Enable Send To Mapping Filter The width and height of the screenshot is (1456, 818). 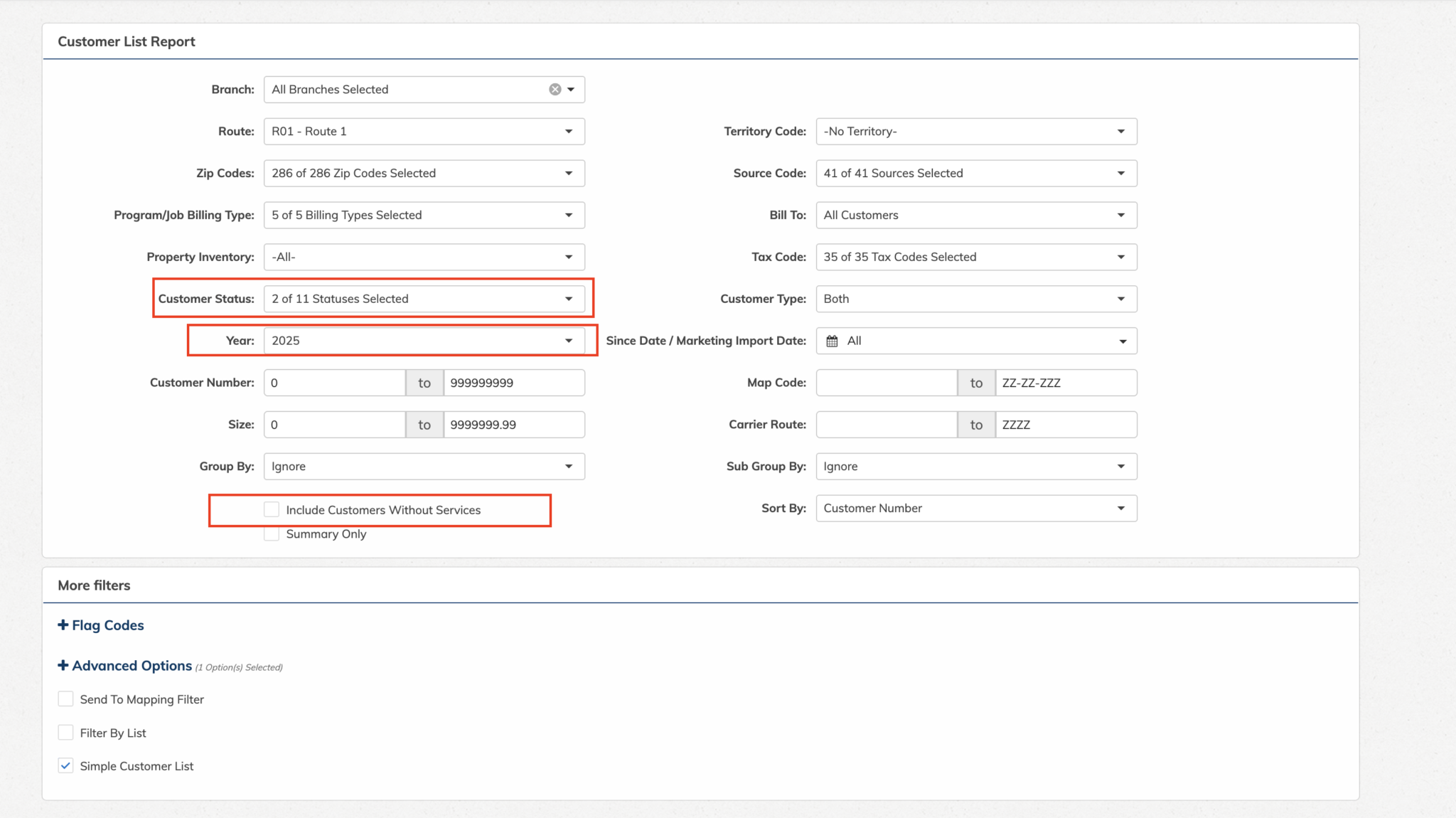coord(65,699)
